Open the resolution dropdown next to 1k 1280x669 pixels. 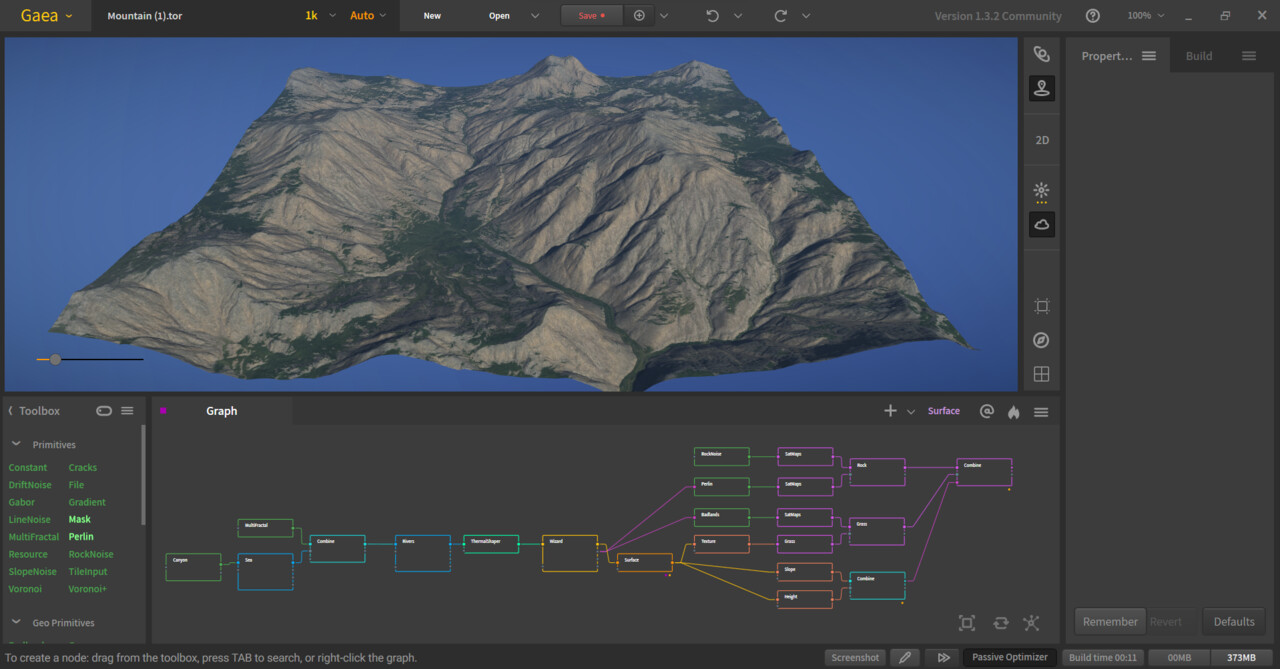(x=335, y=15)
